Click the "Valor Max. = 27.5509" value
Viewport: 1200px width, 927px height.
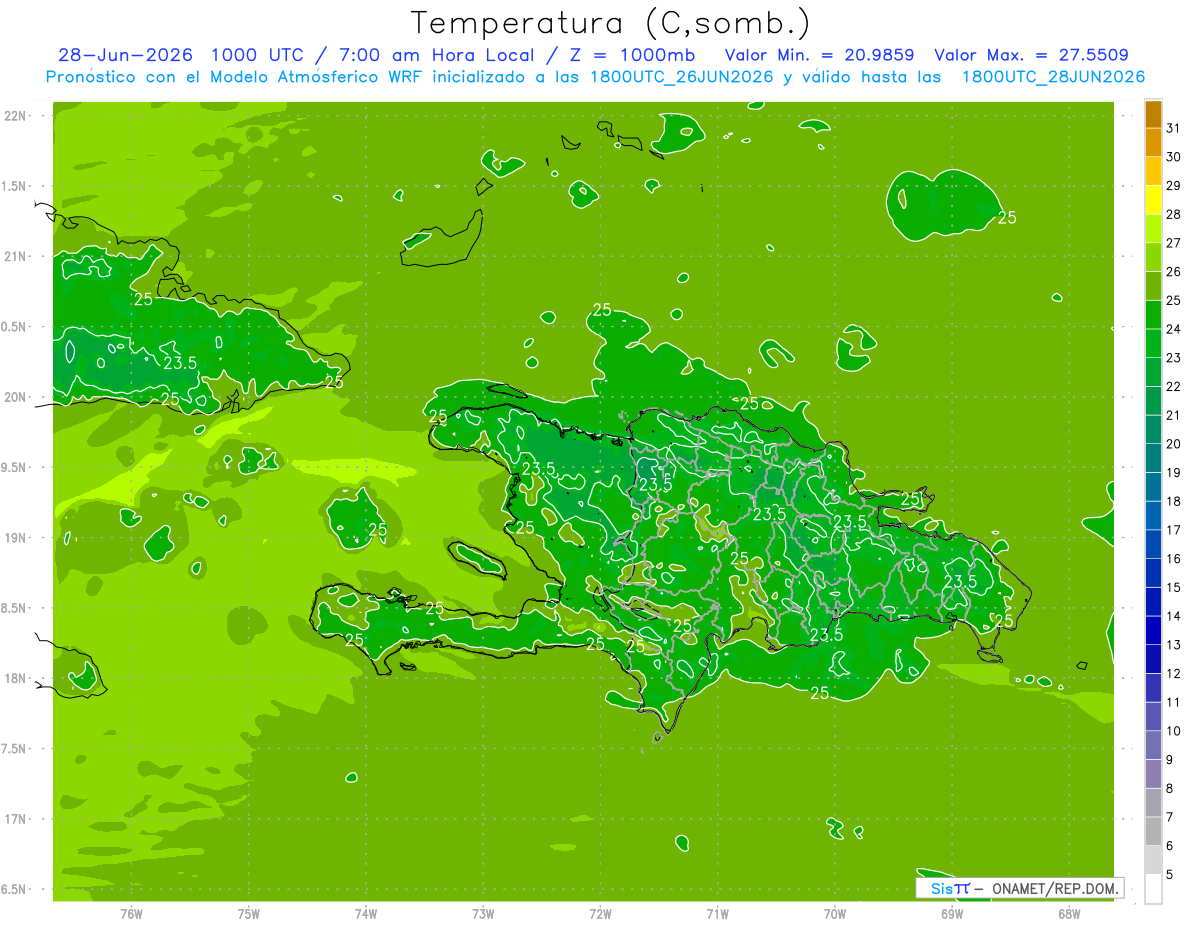point(1031,55)
